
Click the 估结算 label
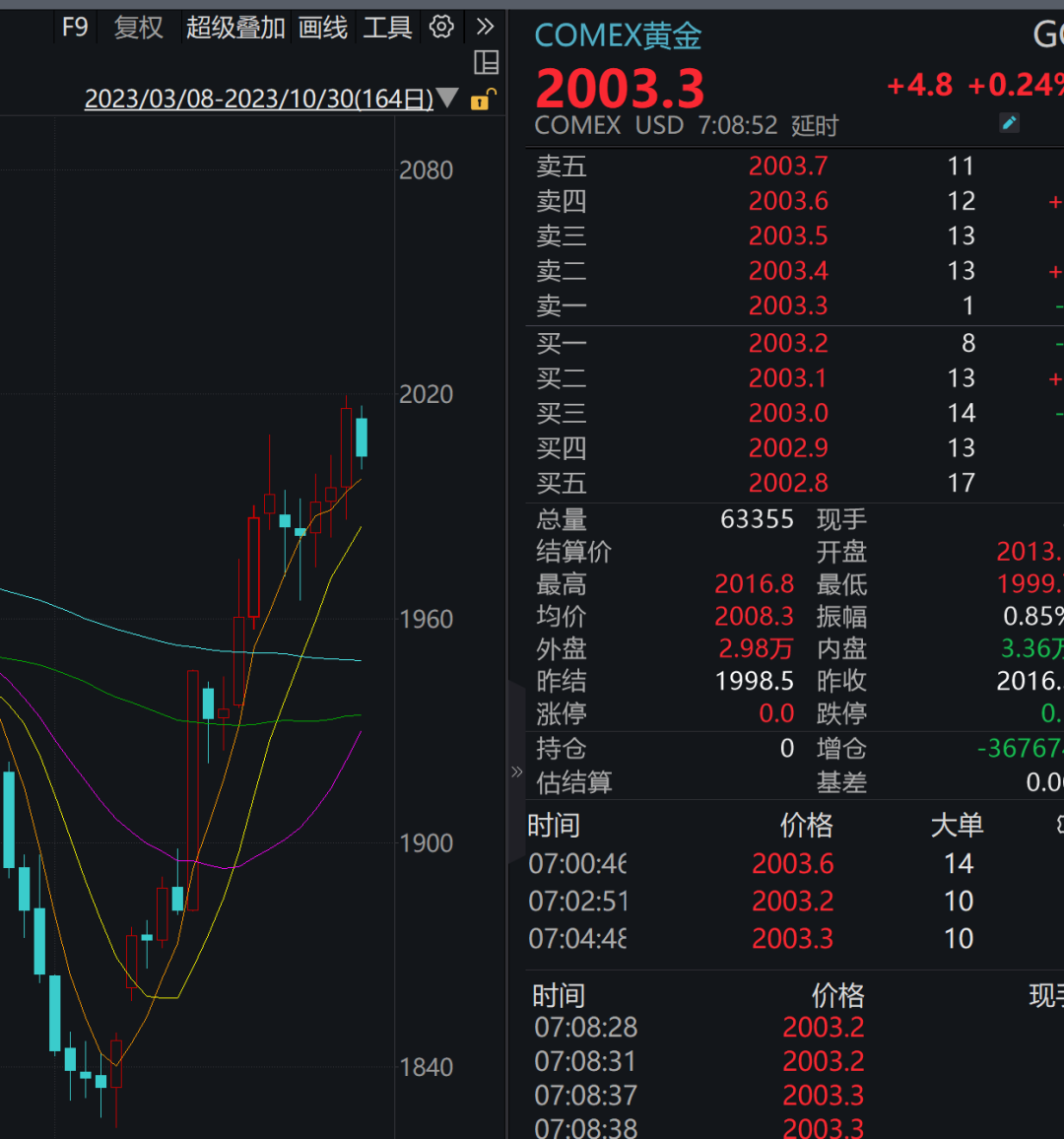[573, 782]
